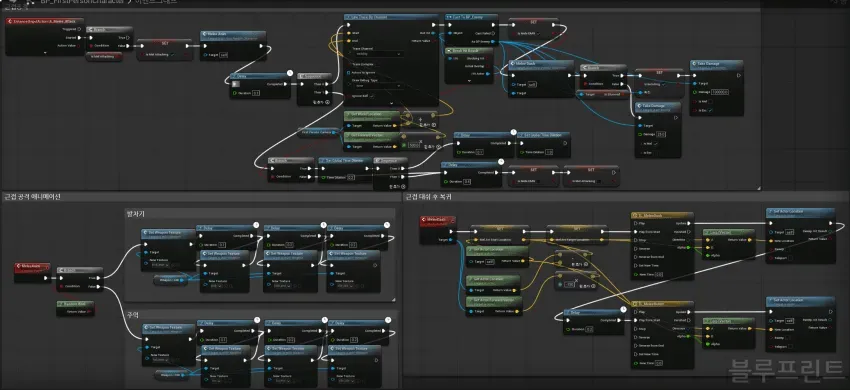Click the Target output pin on MeleeDash event
The image size is (850, 390).
click(450, 240)
